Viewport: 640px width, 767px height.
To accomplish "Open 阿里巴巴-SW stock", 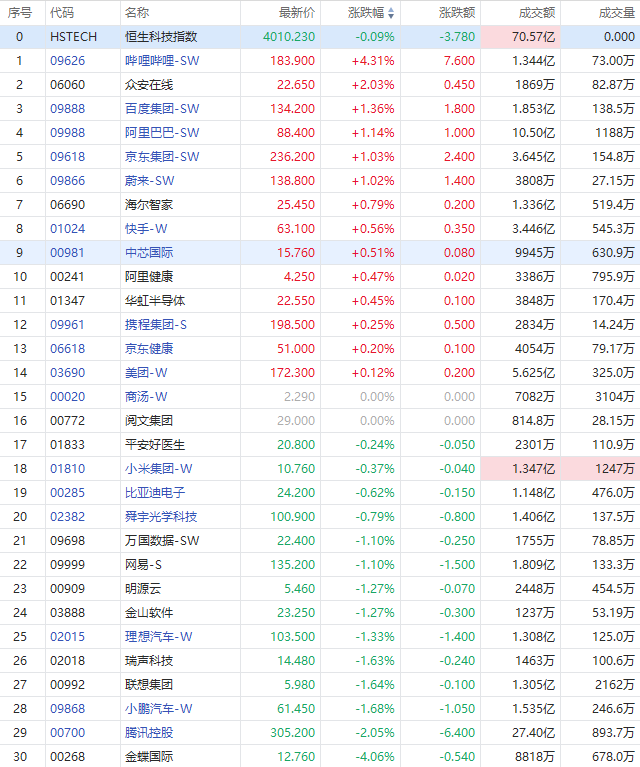I will [162, 133].
